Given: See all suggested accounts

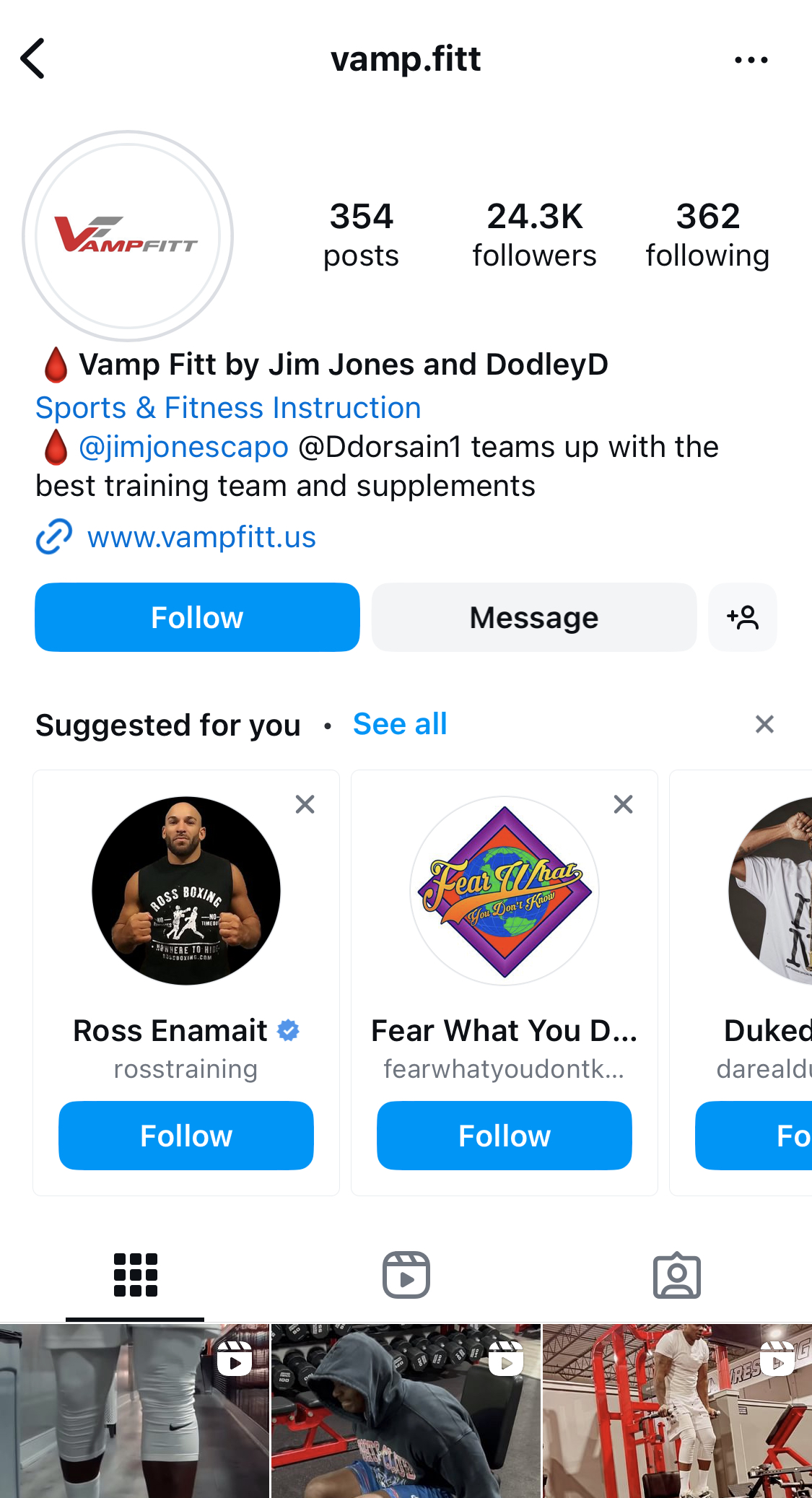Looking at the screenshot, I should [400, 724].
